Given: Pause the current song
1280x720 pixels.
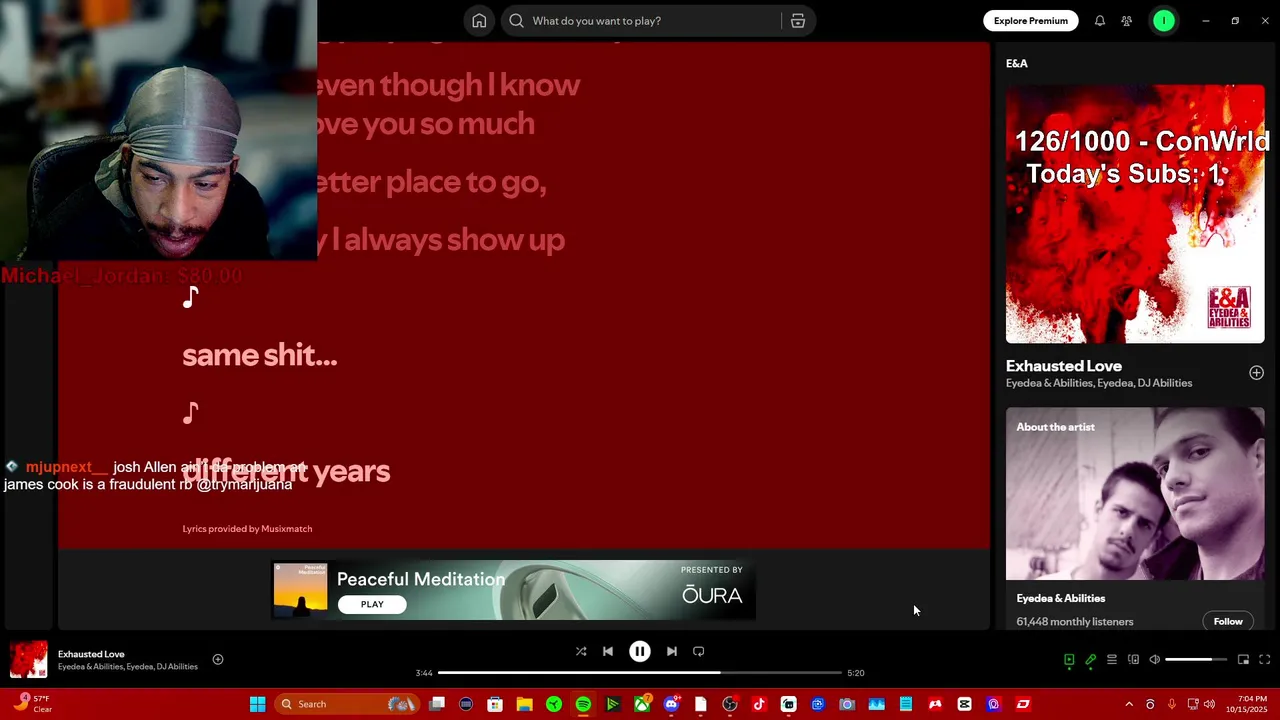Looking at the screenshot, I should 640,651.
